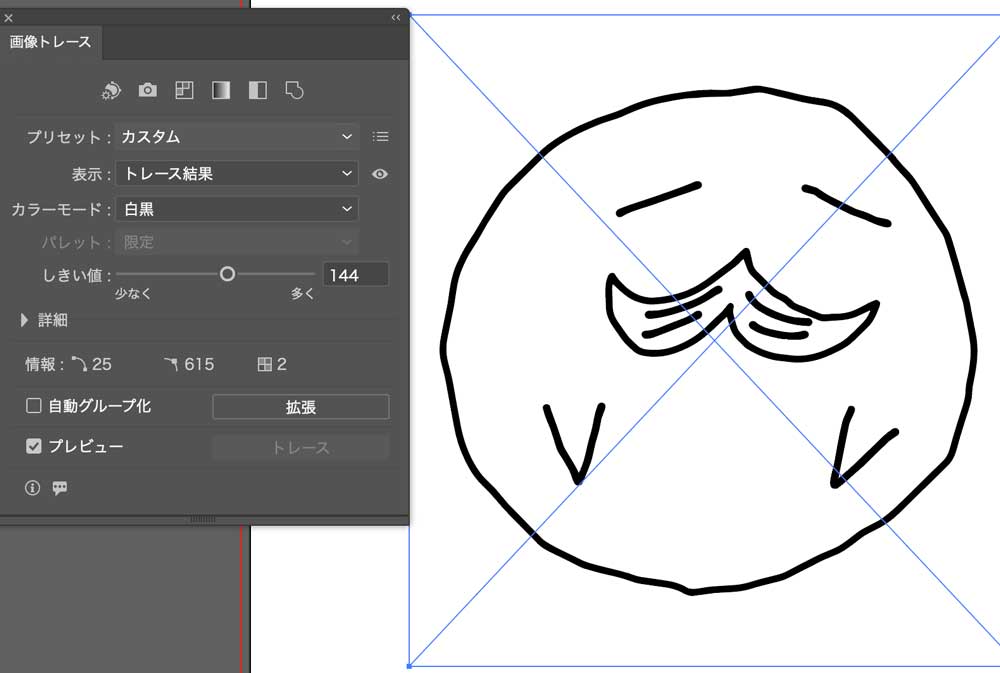Click the Auto Color preset icon

[111, 91]
